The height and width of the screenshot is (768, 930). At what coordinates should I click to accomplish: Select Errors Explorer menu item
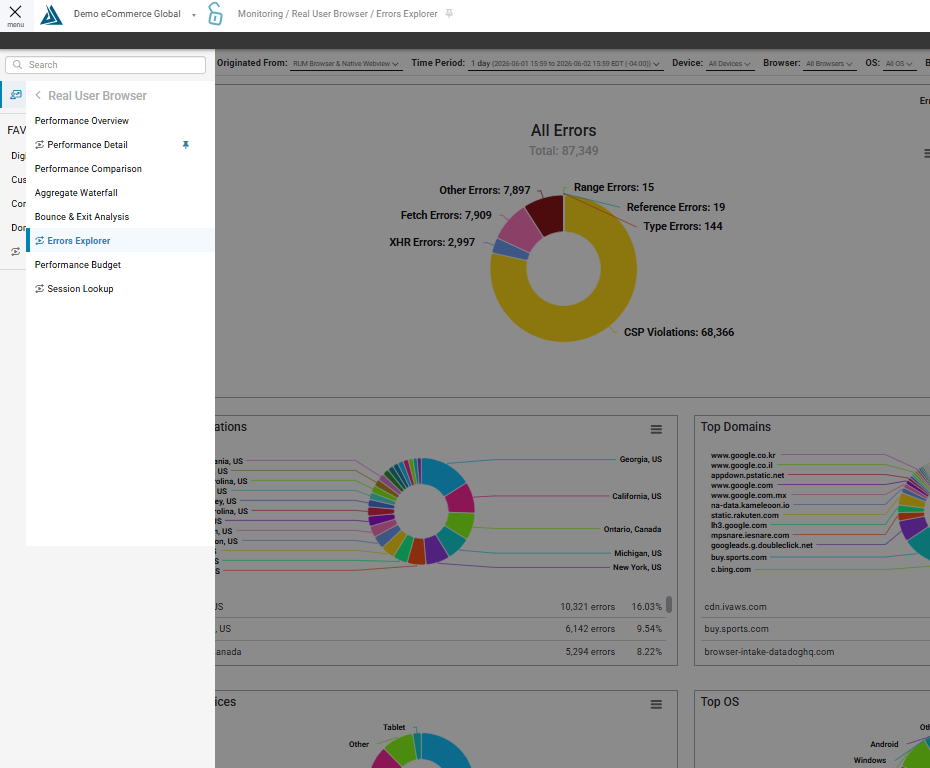click(x=120, y=240)
